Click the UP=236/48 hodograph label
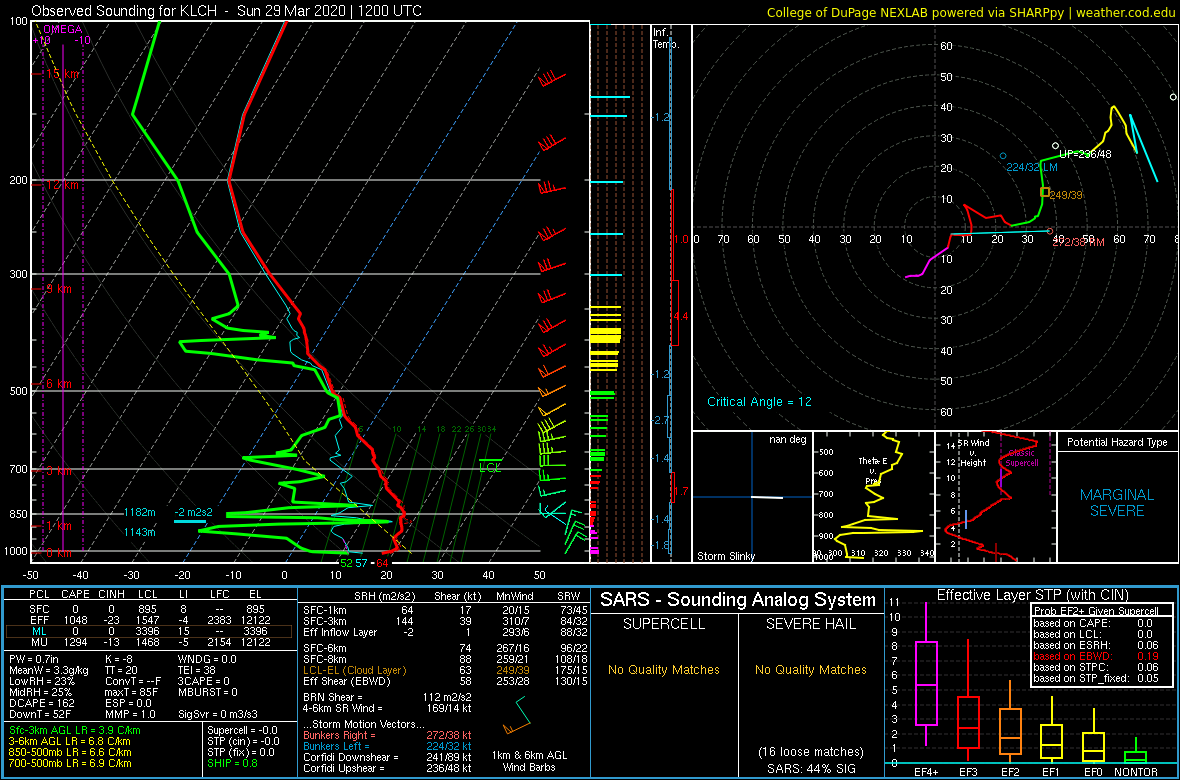This screenshot has height=780, width=1180. (x=1085, y=154)
